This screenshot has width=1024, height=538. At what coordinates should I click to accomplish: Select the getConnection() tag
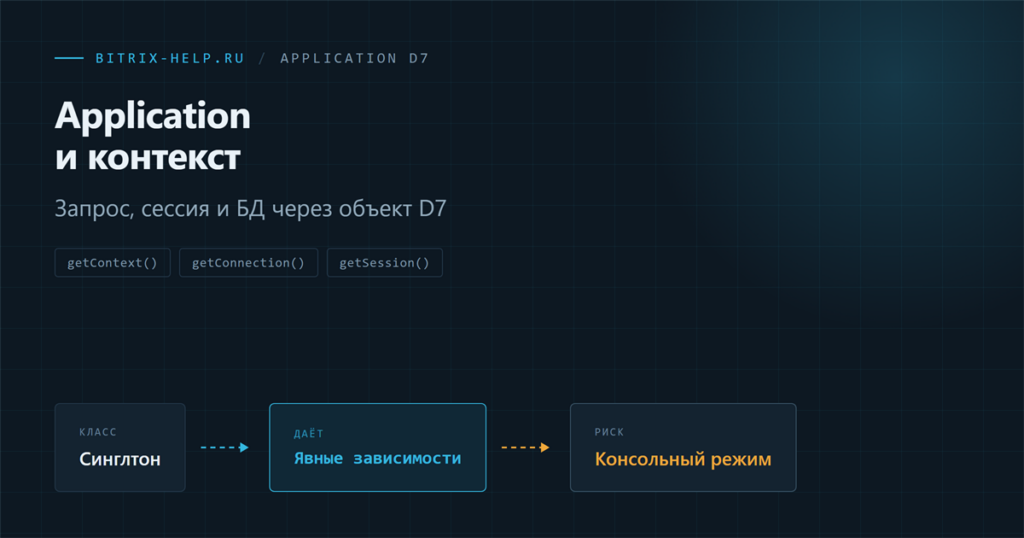[248, 262]
